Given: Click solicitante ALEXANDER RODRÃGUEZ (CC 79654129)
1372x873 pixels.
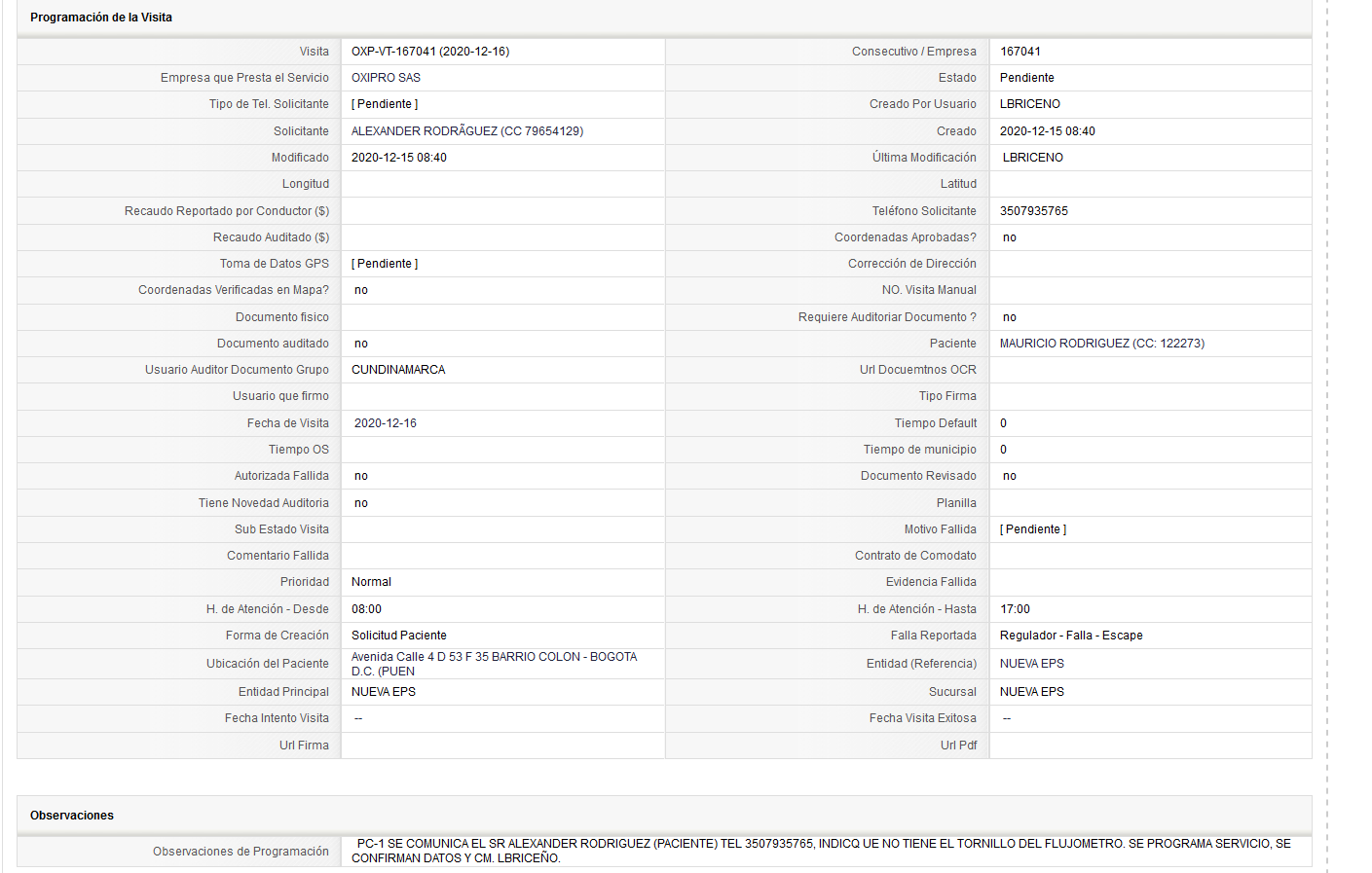Looking at the screenshot, I should pos(467,131).
